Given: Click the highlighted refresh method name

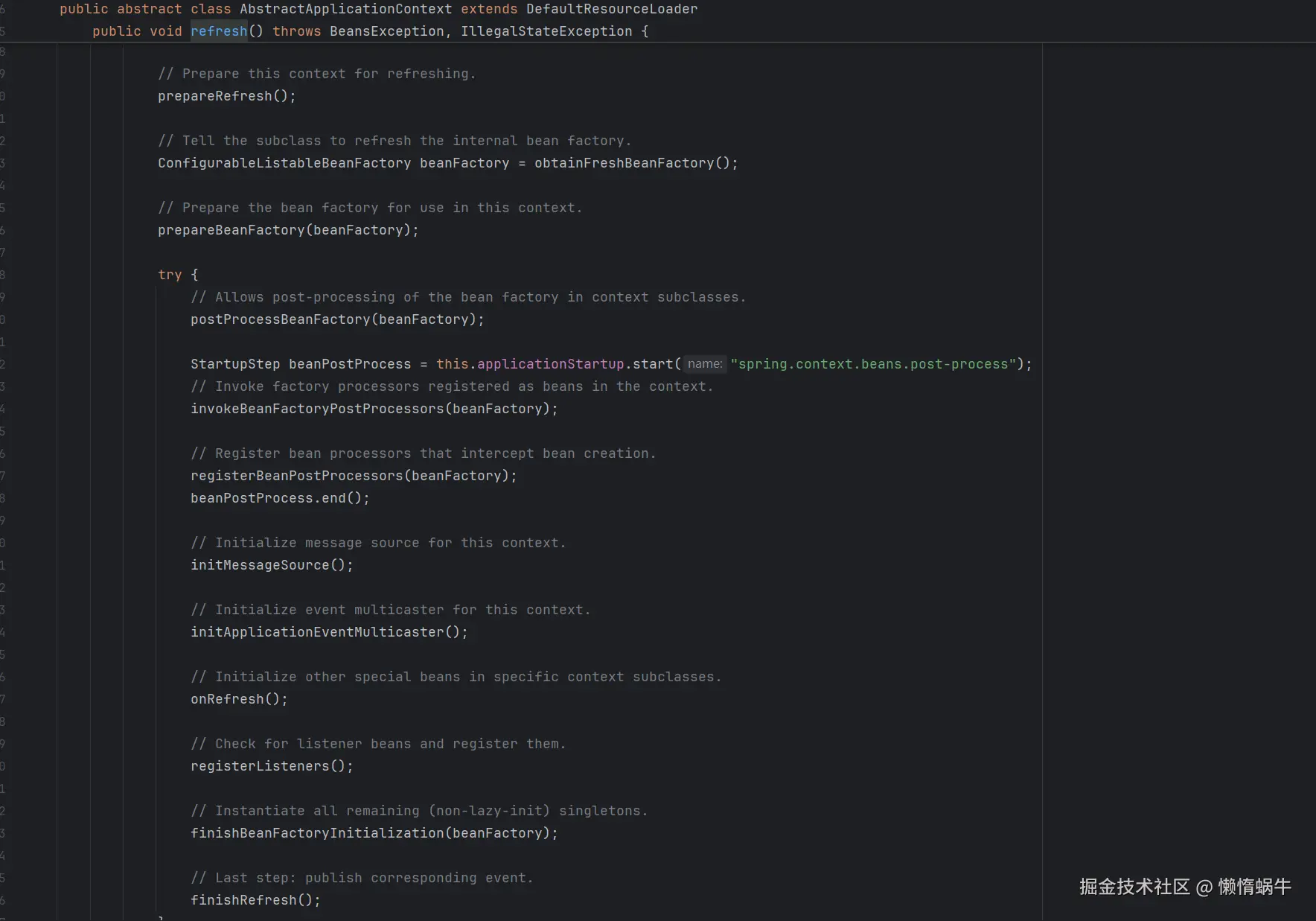Looking at the screenshot, I should (x=218, y=31).
